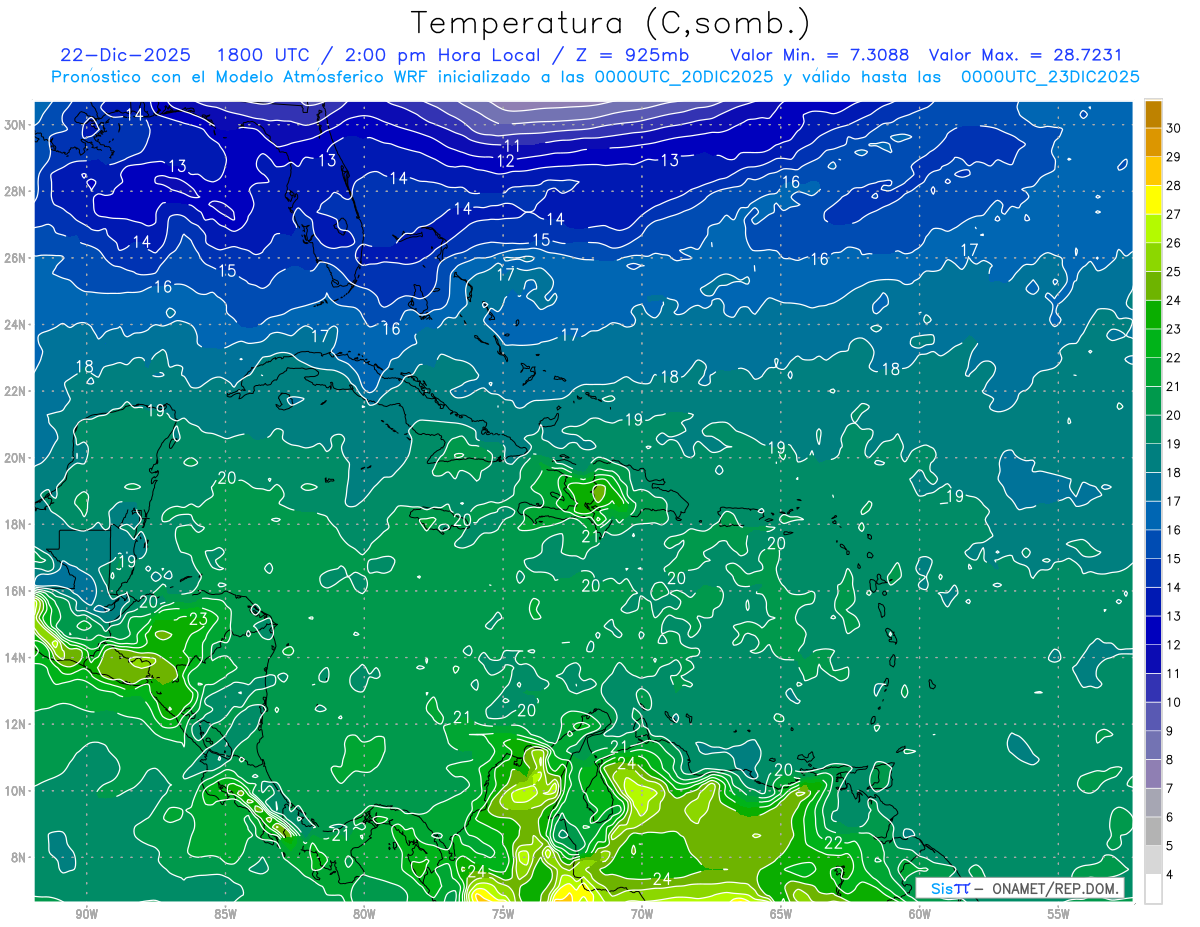
Task: Click the '28N' latitude axis label
Action: coord(15,191)
